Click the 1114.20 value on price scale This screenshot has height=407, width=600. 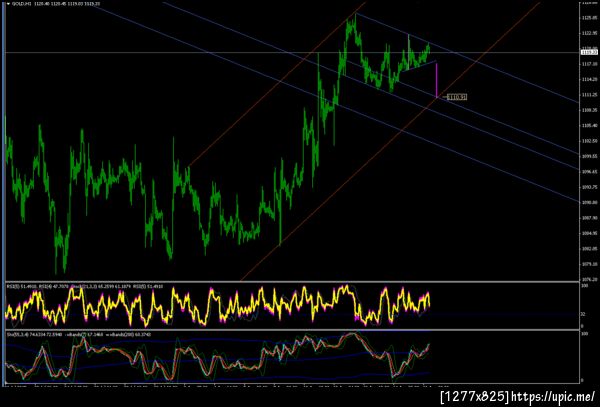coord(589,79)
